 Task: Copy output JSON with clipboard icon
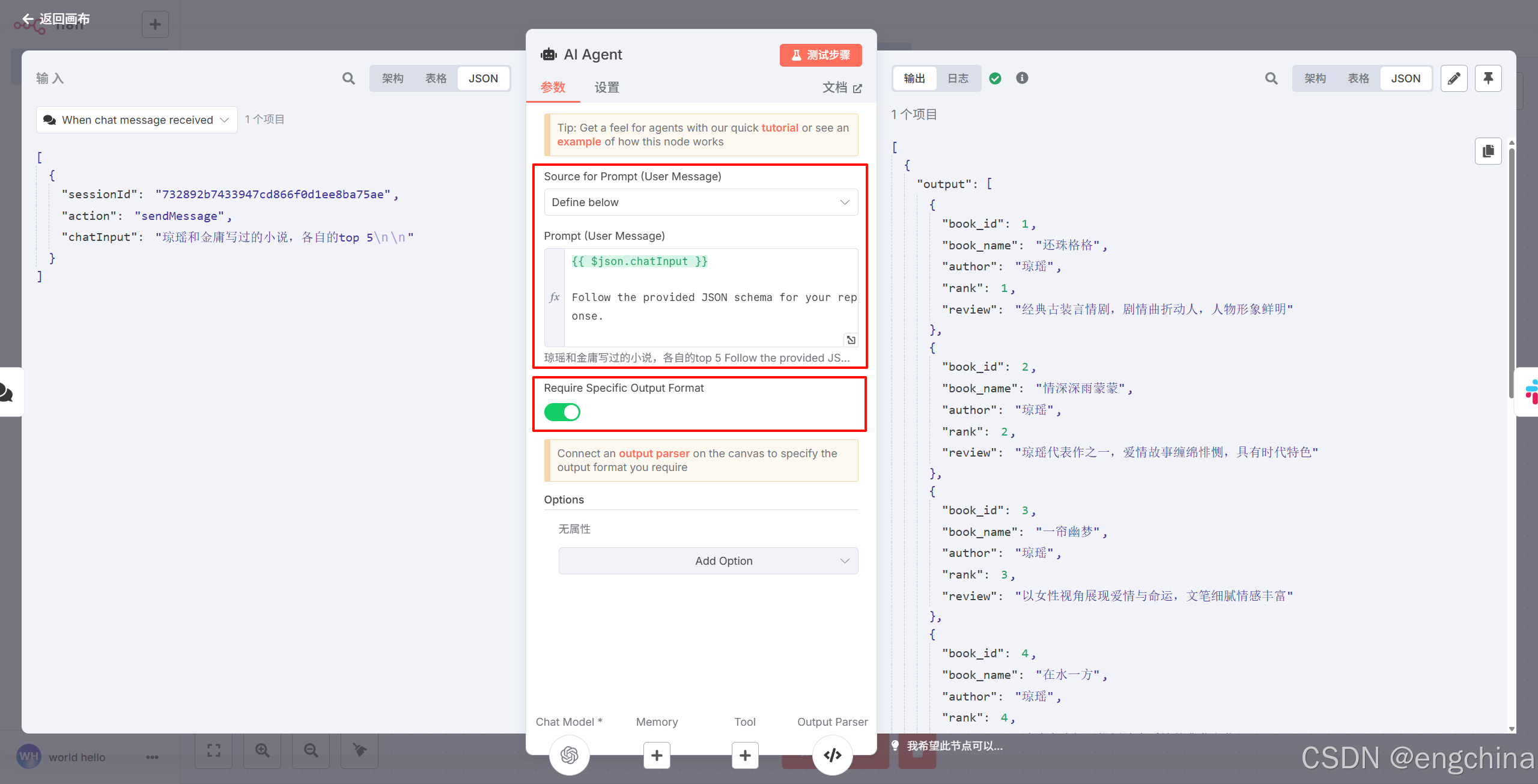point(1488,151)
